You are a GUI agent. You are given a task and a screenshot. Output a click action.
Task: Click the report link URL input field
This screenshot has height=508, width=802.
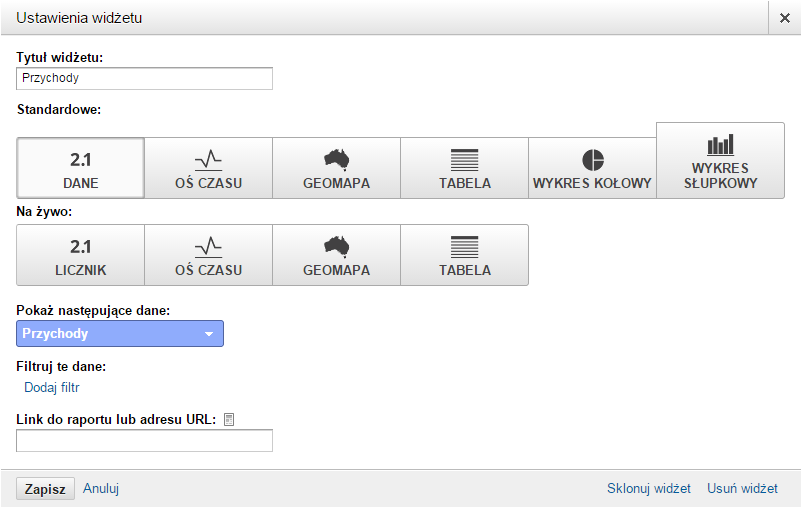pyautogui.click(x=144, y=440)
